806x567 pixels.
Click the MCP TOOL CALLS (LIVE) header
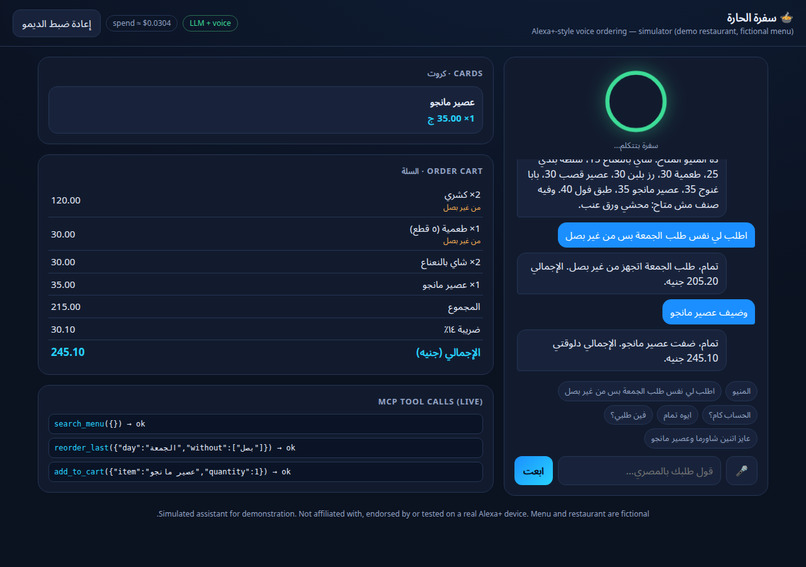coord(430,401)
